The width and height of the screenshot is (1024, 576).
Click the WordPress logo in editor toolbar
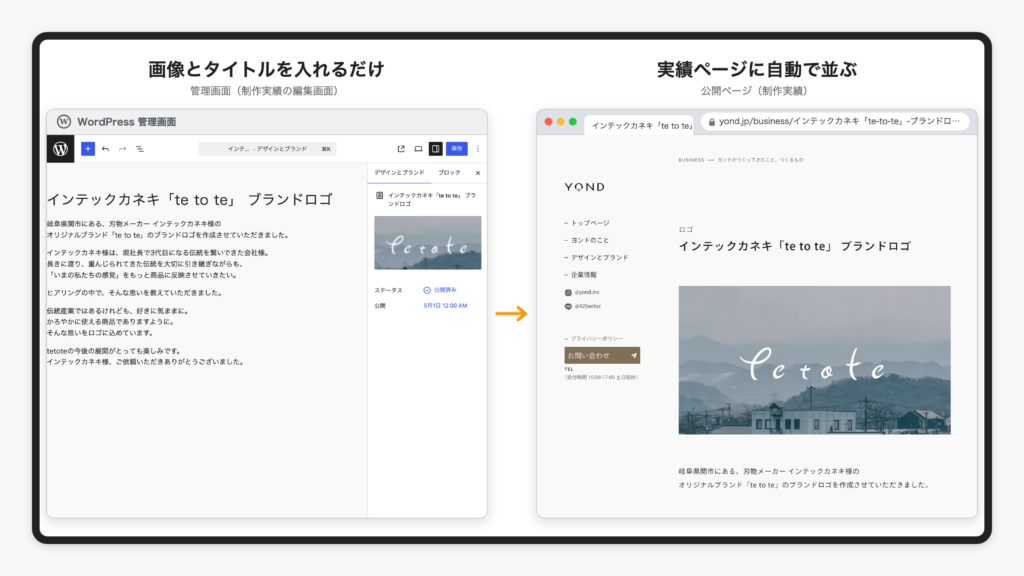pyautogui.click(x=60, y=149)
